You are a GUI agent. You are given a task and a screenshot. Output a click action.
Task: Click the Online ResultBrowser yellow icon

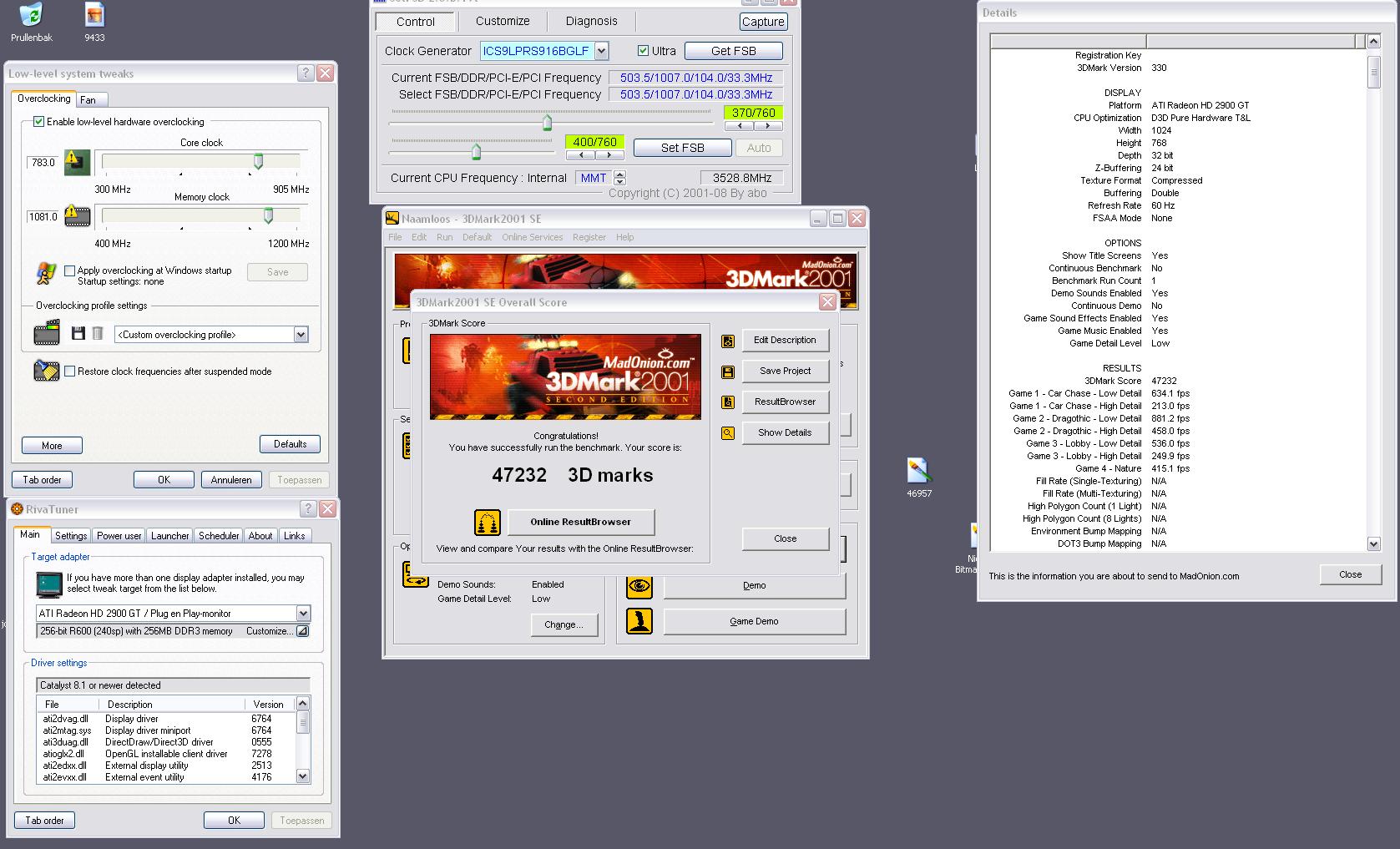[488, 523]
